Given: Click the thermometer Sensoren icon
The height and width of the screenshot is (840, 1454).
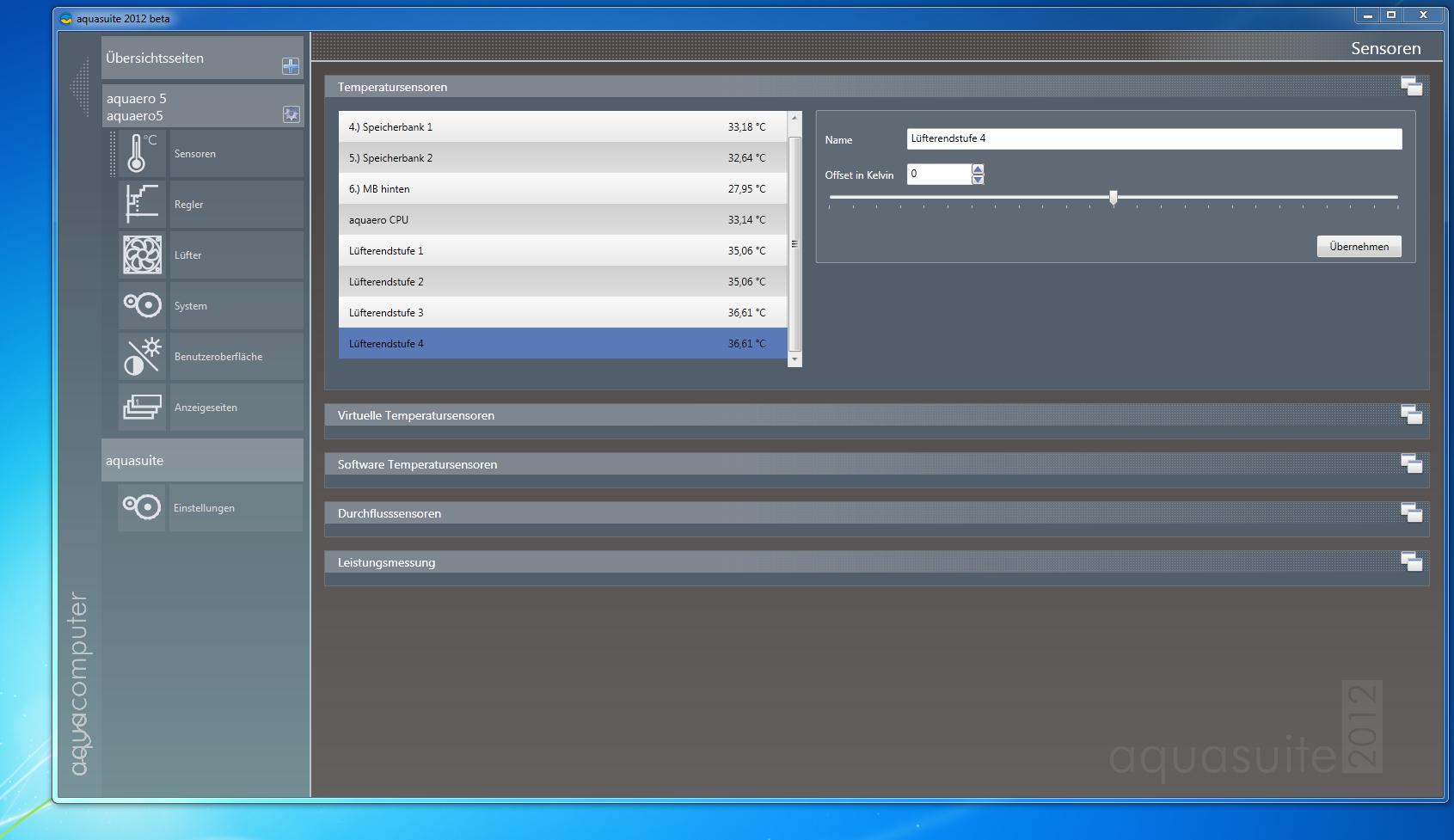Looking at the screenshot, I should (142, 154).
